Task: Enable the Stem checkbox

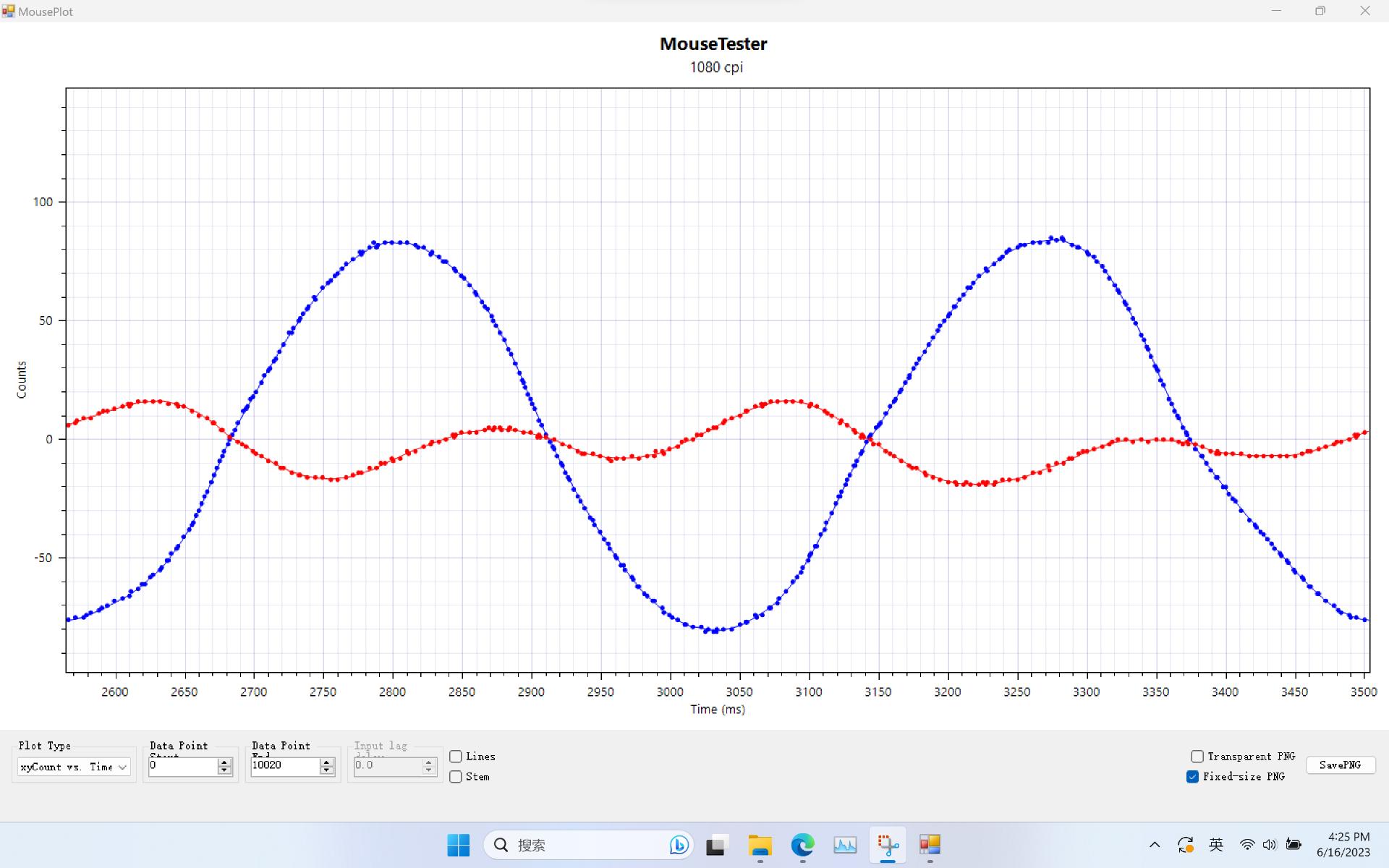Action: (456, 777)
